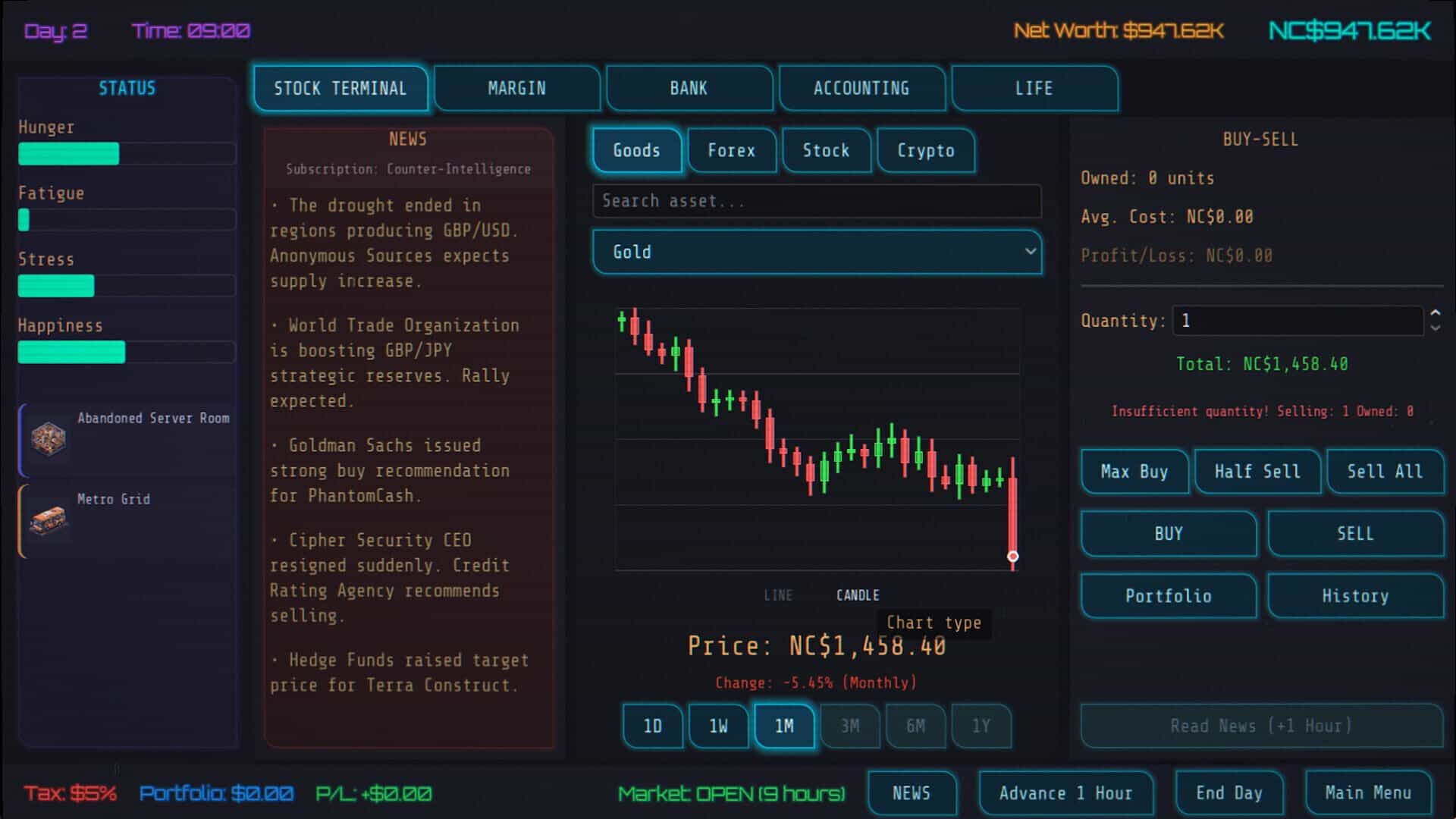Select the Crypto asset category

tap(925, 150)
